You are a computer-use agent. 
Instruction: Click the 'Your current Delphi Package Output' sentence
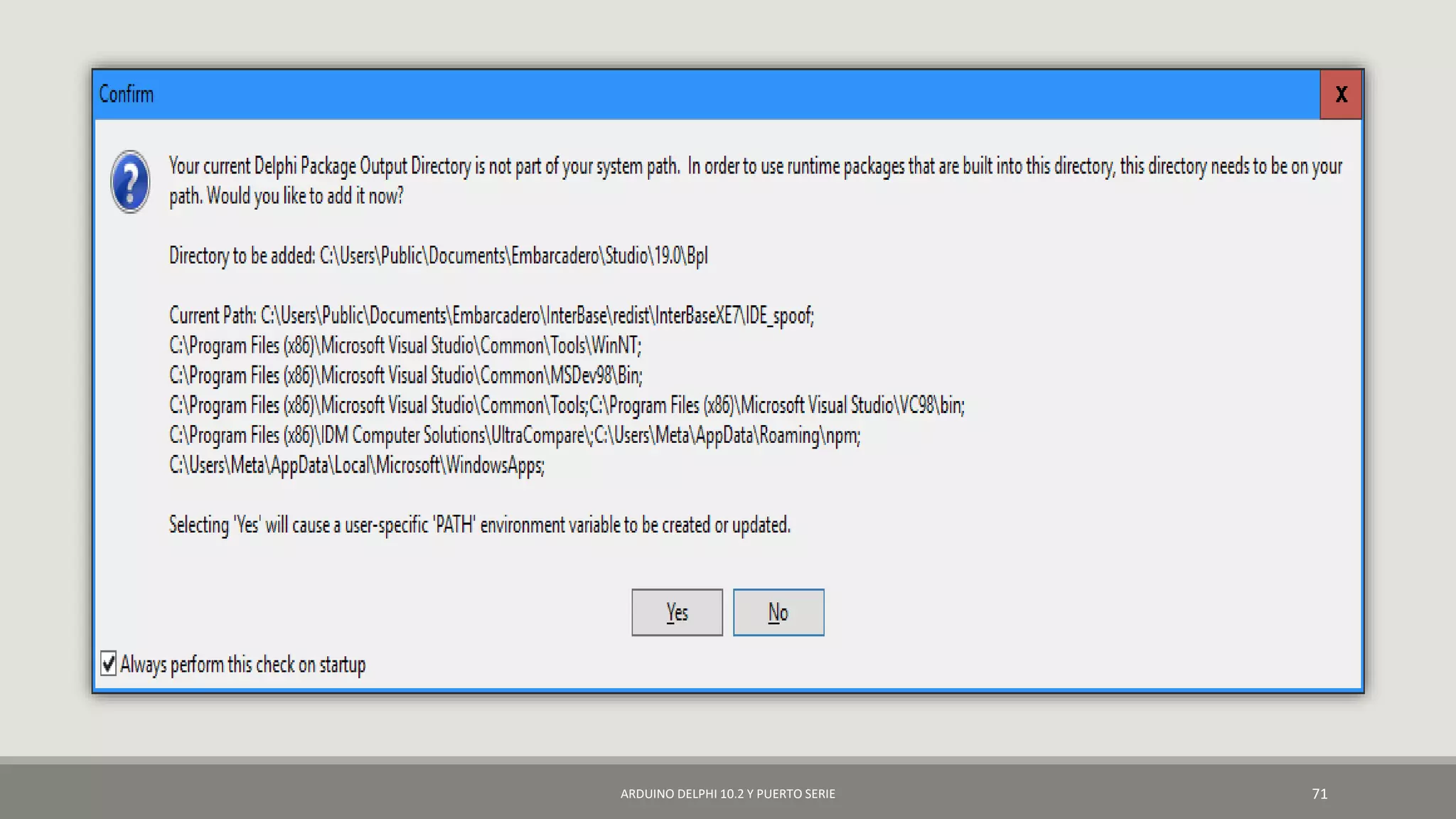coord(424,166)
